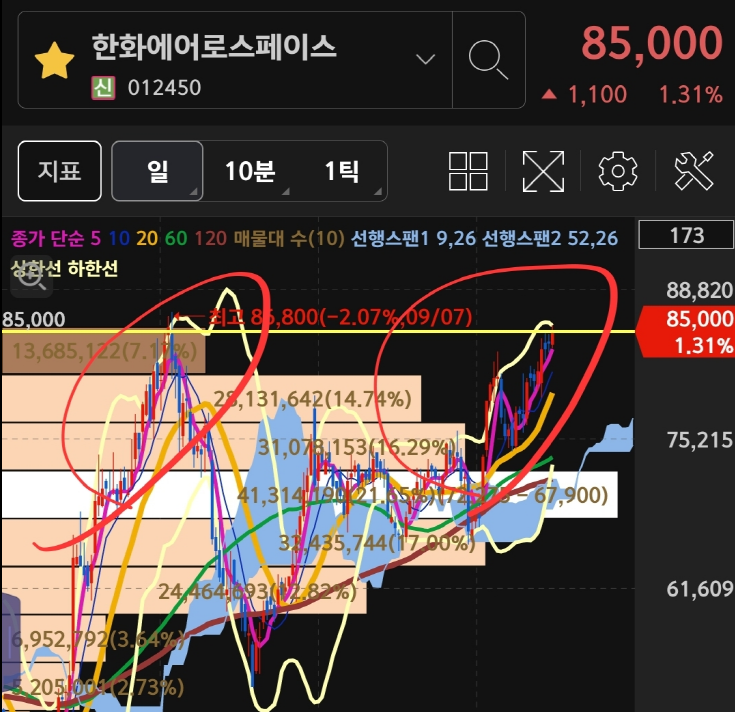Viewport: 735px width, 712px height.
Task: Click the green 신 badge
Action: (103, 88)
